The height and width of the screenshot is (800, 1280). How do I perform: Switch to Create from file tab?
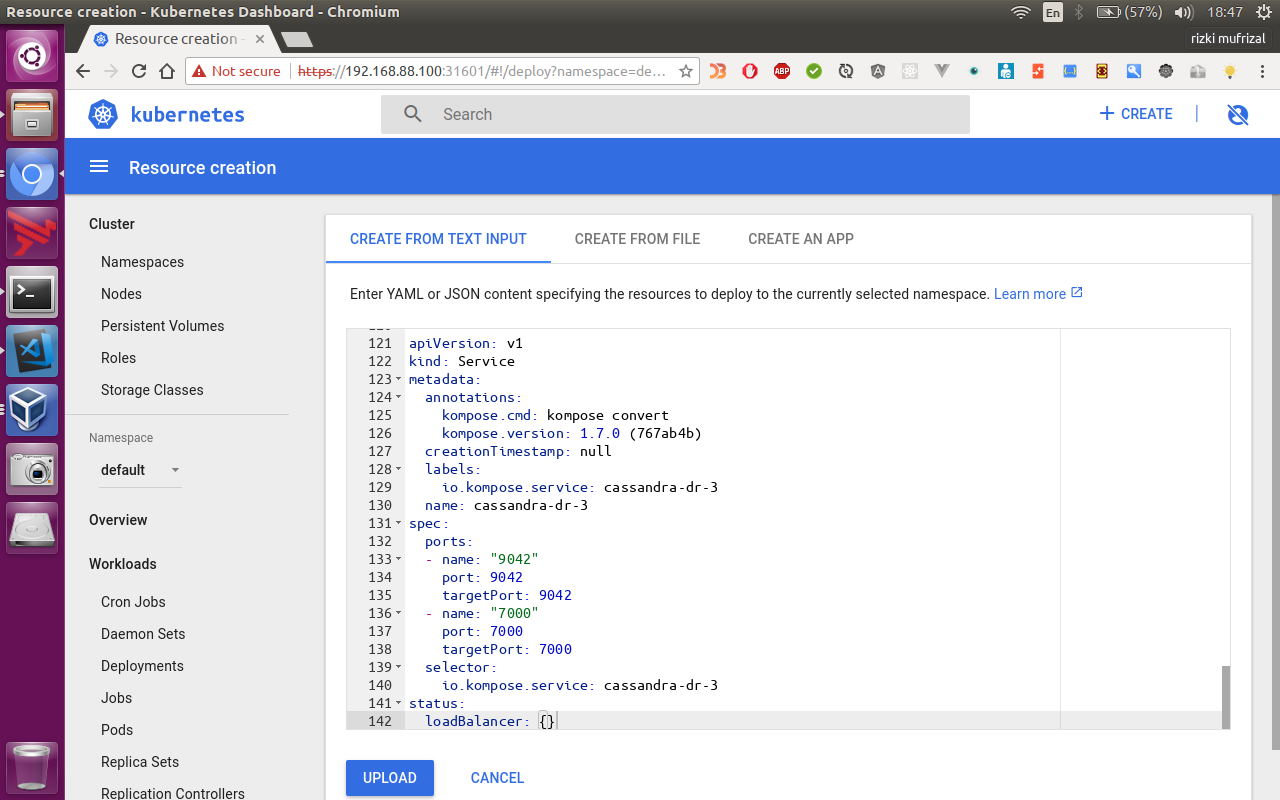(x=637, y=239)
